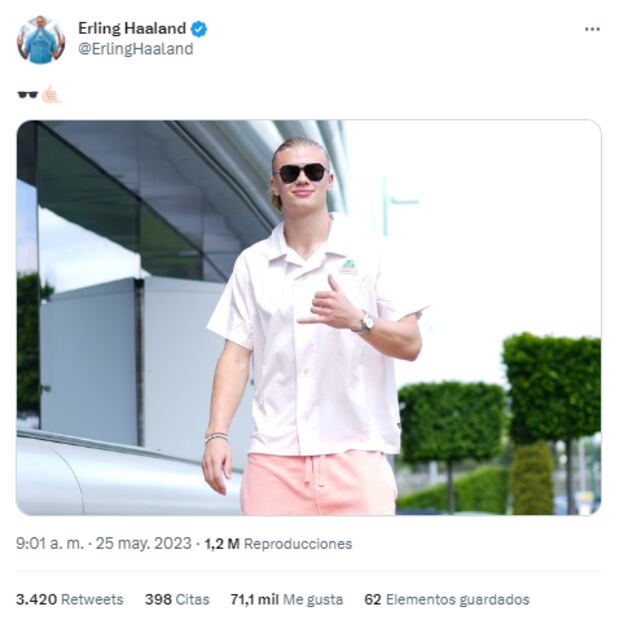Click the call-me hand emoji

[51, 94]
